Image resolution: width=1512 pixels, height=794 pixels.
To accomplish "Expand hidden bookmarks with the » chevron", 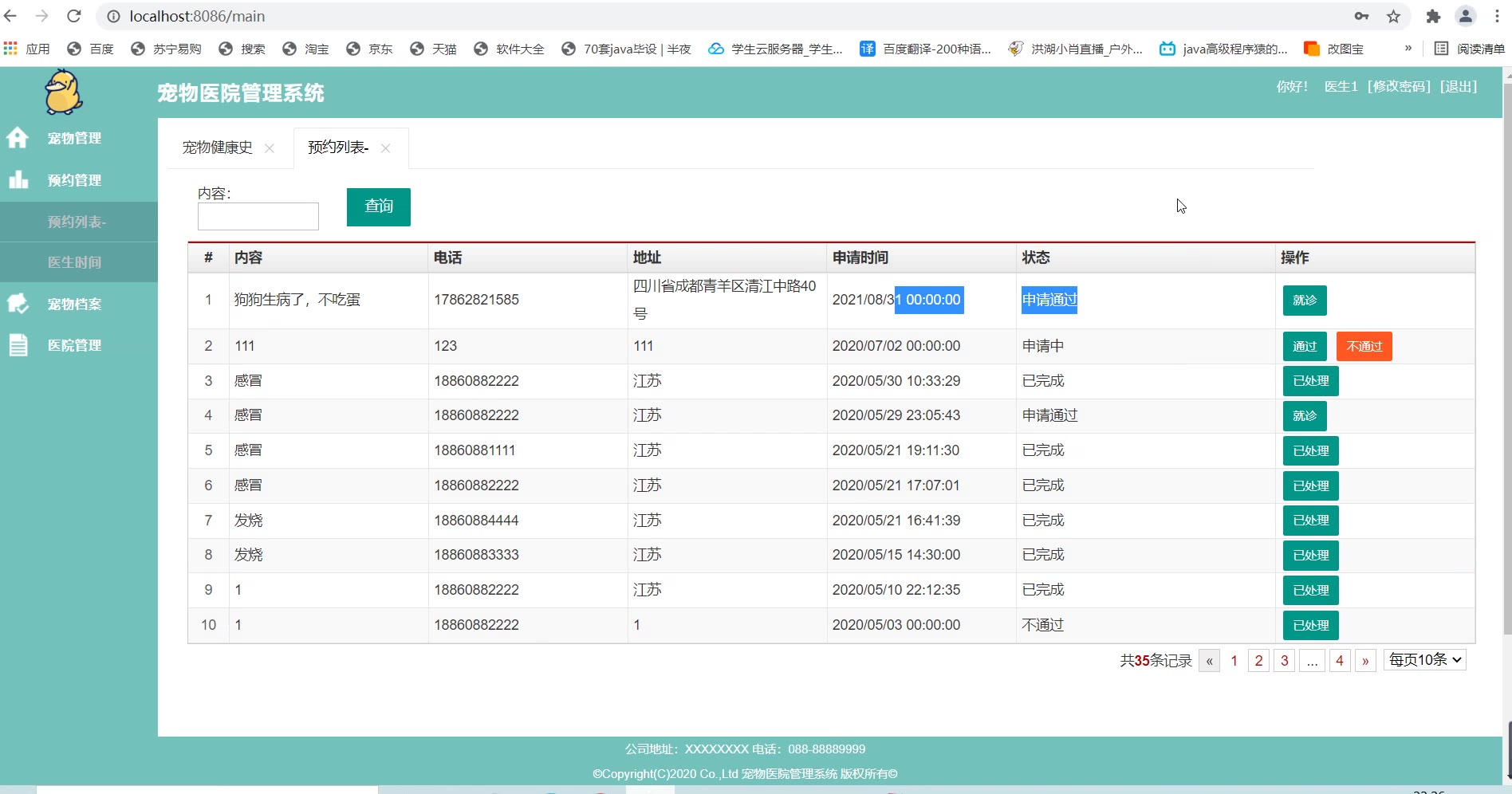I will click(x=1408, y=49).
